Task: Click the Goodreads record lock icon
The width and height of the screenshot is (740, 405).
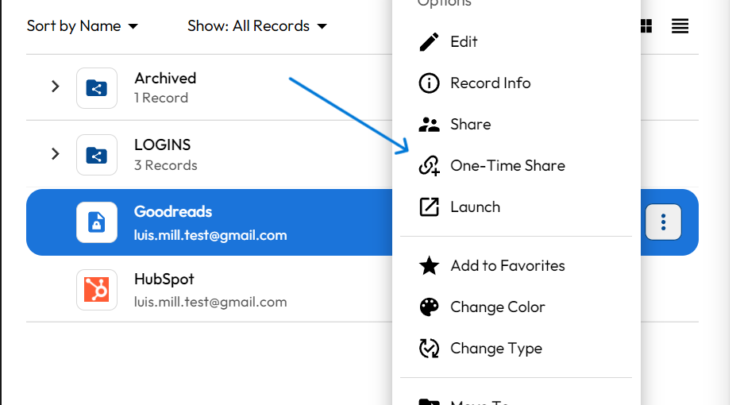Action: point(97,222)
